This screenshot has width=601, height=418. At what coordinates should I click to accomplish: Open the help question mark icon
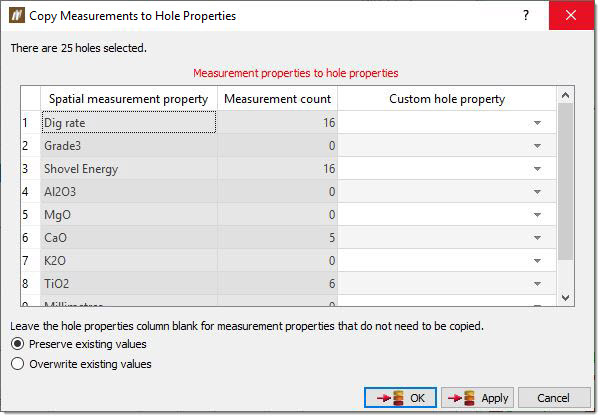[x=526, y=15]
